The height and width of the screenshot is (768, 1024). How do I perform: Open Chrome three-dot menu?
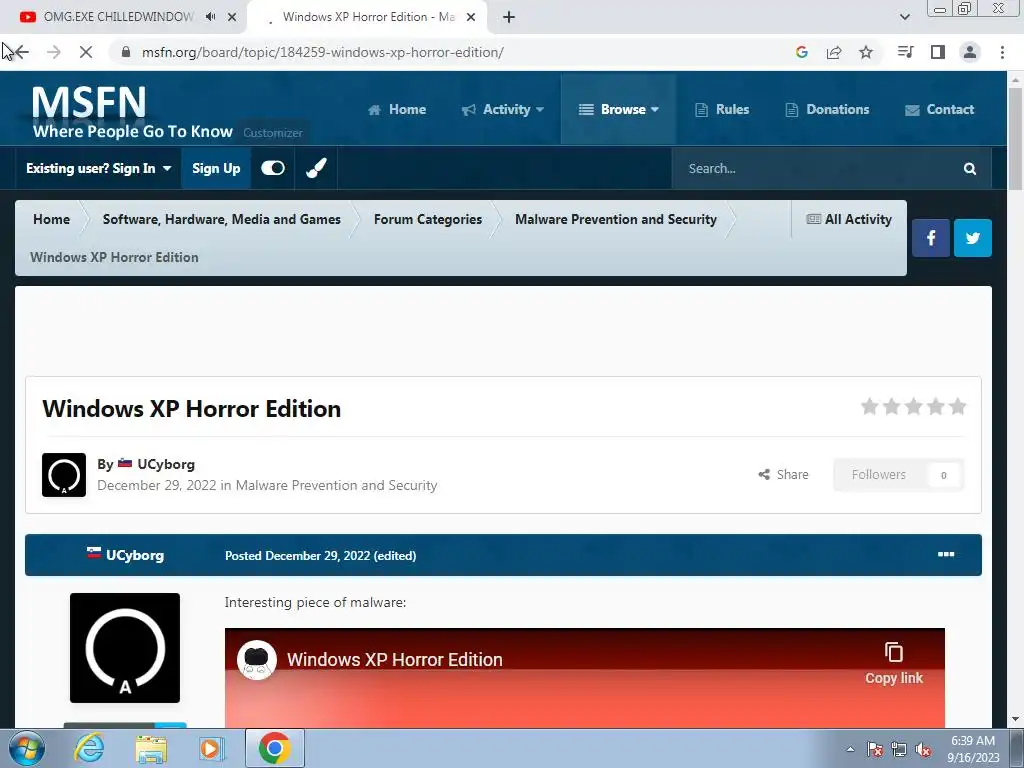pos(1002,52)
